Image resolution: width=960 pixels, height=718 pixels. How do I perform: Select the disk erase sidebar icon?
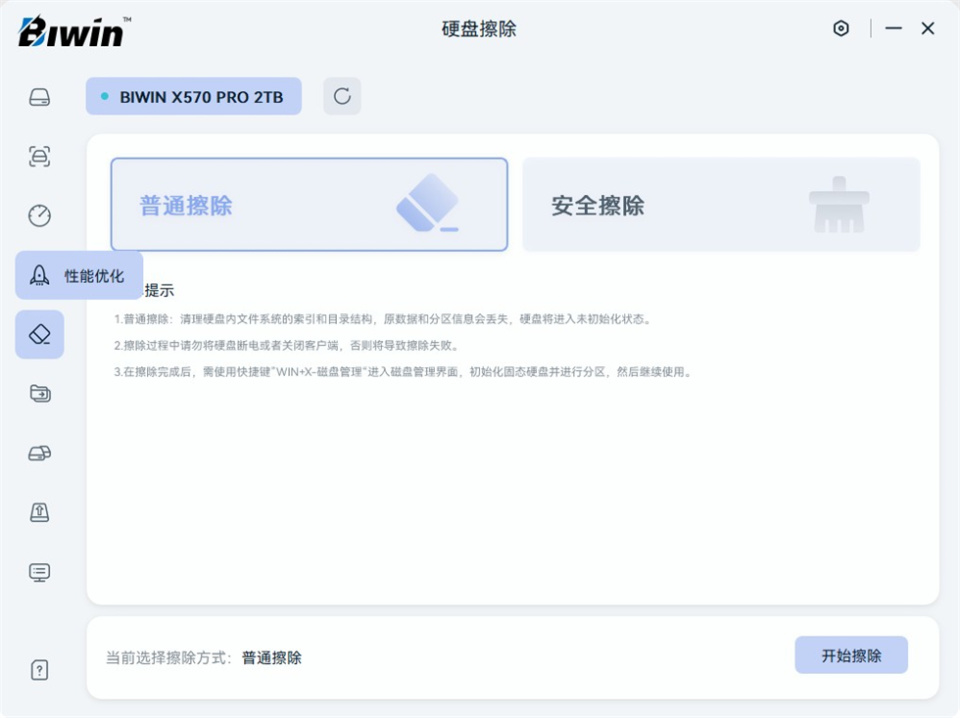pyautogui.click(x=40, y=334)
